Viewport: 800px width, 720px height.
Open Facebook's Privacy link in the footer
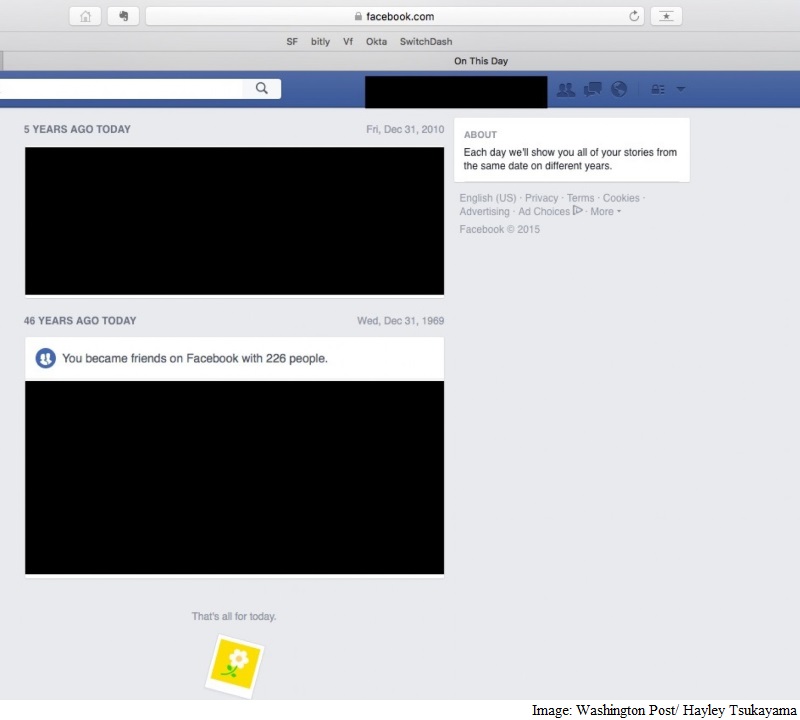[541, 198]
